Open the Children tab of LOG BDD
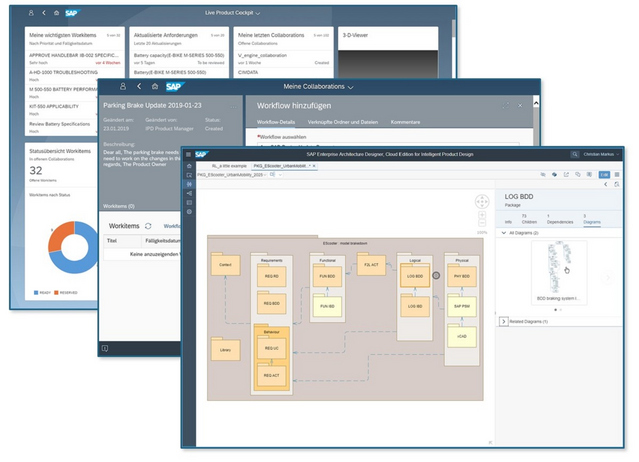 point(529,219)
